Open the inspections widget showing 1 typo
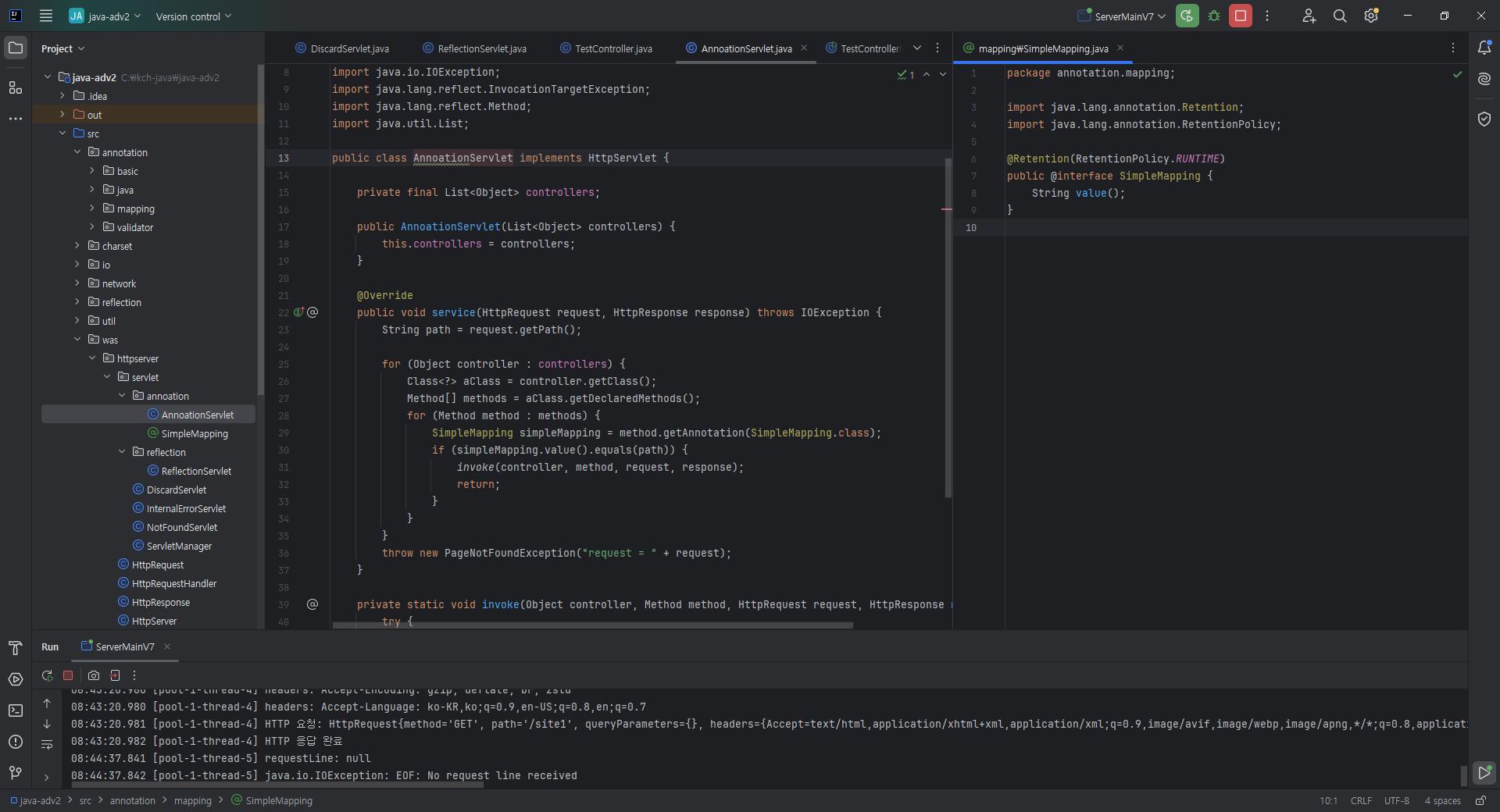The image size is (1500, 812). click(906, 75)
